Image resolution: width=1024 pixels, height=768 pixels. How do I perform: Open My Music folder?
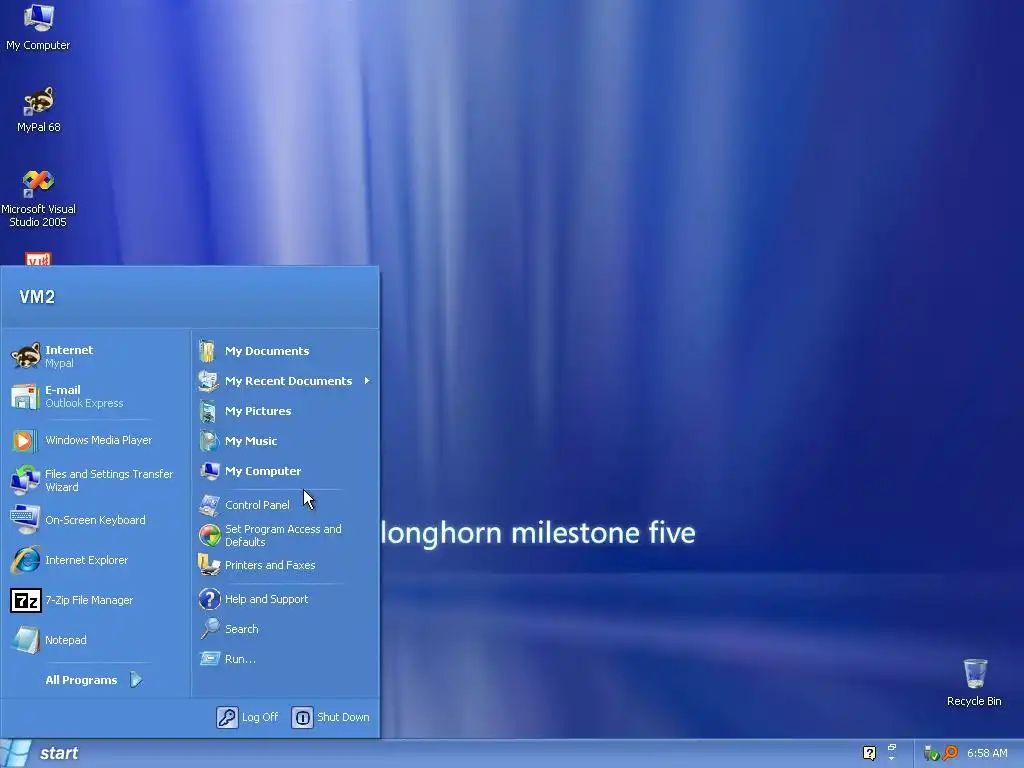coord(285,441)
